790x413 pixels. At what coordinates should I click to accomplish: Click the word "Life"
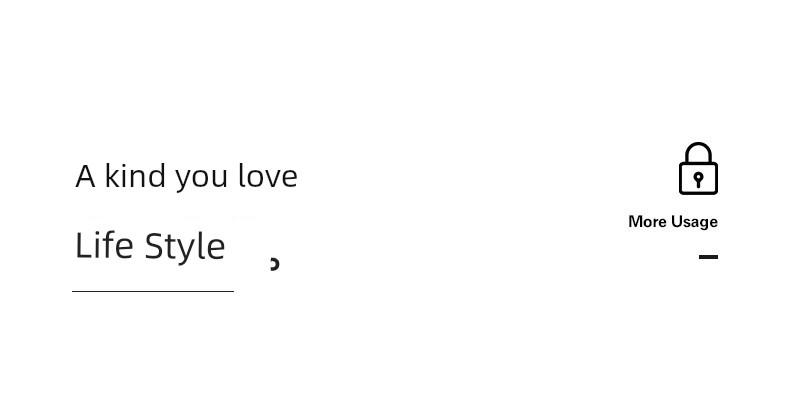[104, 245]
